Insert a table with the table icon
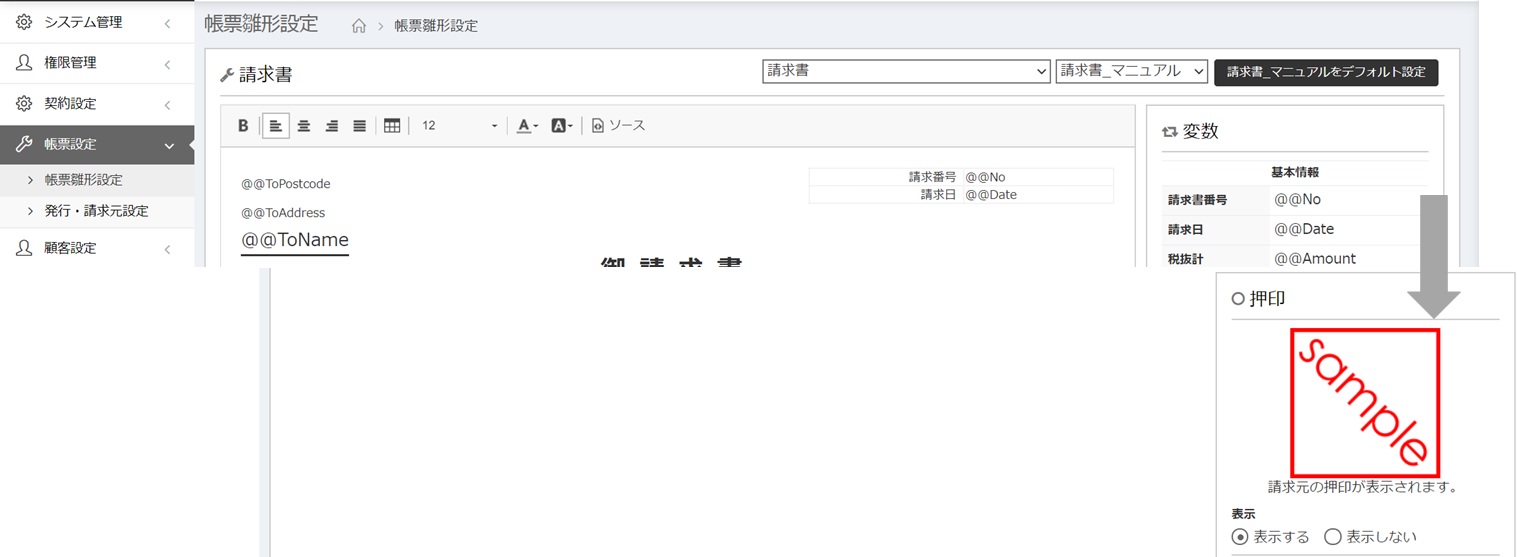The image size is (1517, 557). coord(392,126)
